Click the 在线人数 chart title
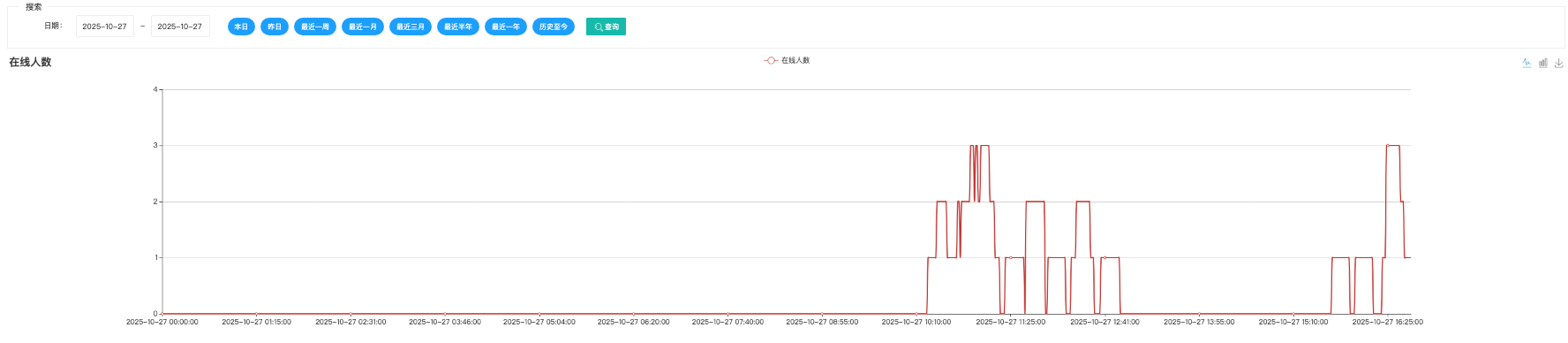The height and width of the screenshot is (343, 1568). (x=31, y=62)
